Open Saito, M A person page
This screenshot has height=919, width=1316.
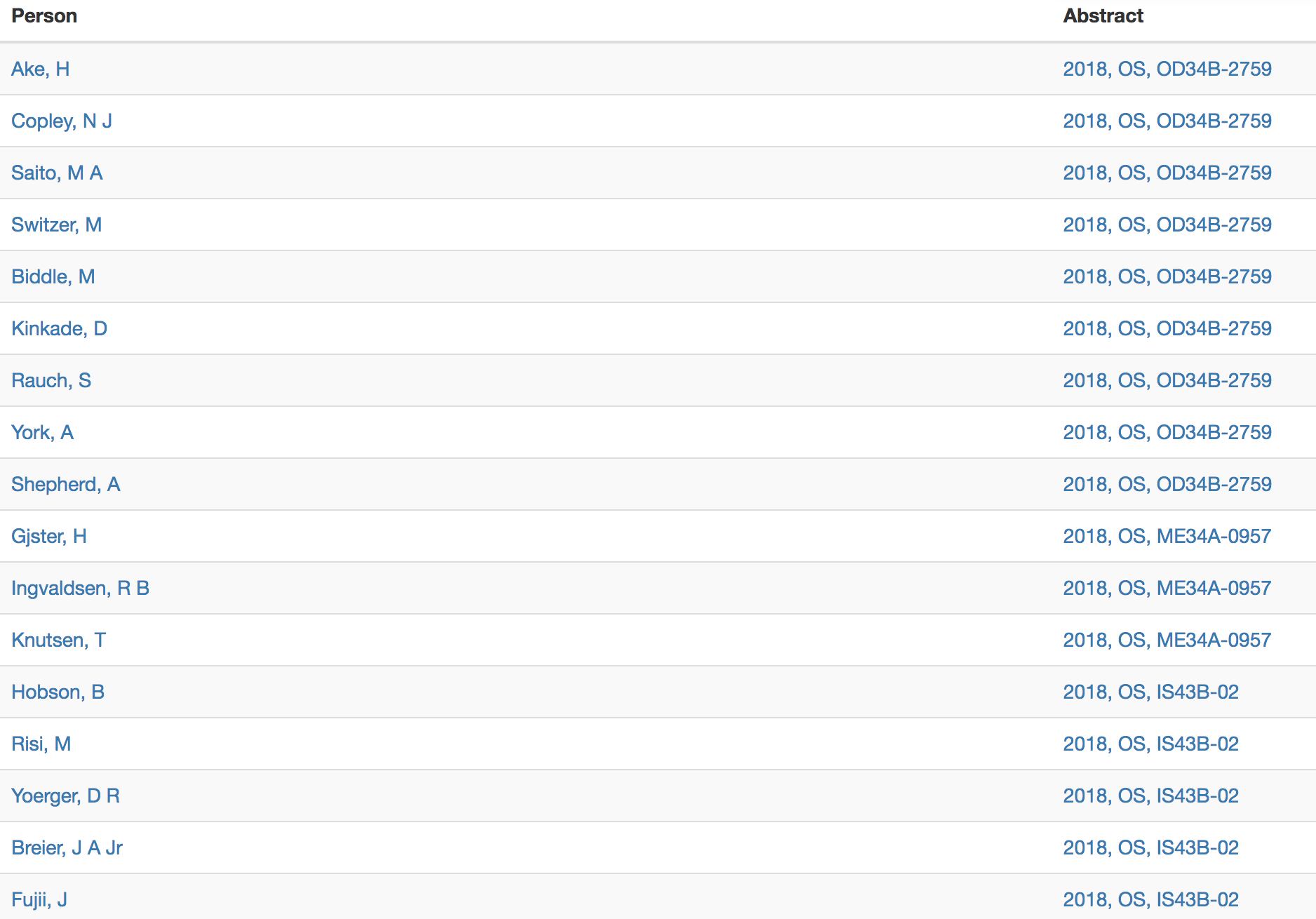point(57,173)
